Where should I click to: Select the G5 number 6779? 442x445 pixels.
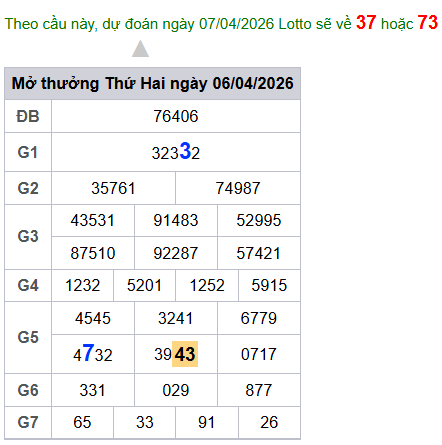coord(259,318)
